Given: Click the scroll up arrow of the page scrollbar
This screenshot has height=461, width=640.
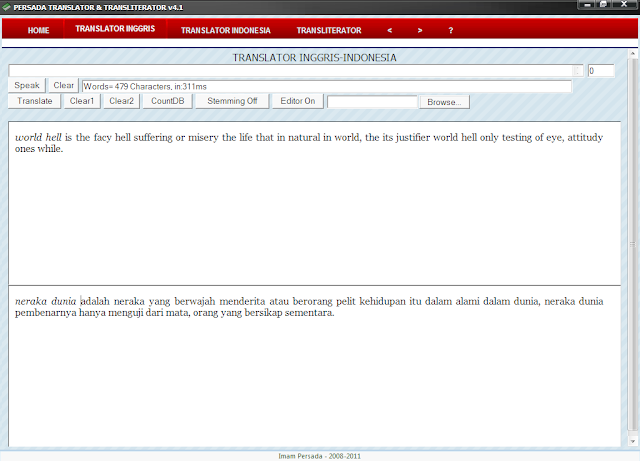Looking at the screenshot, I should pyautogui.click(x=633, y=53).
